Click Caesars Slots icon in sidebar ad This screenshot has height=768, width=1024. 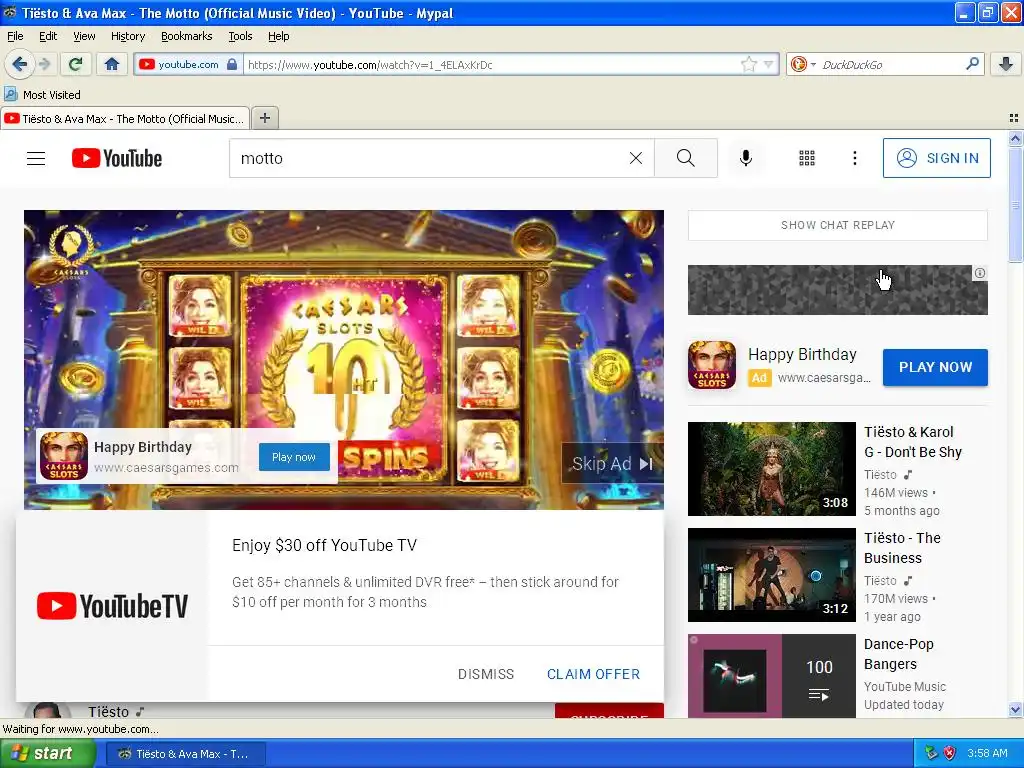tap(712, 365)
